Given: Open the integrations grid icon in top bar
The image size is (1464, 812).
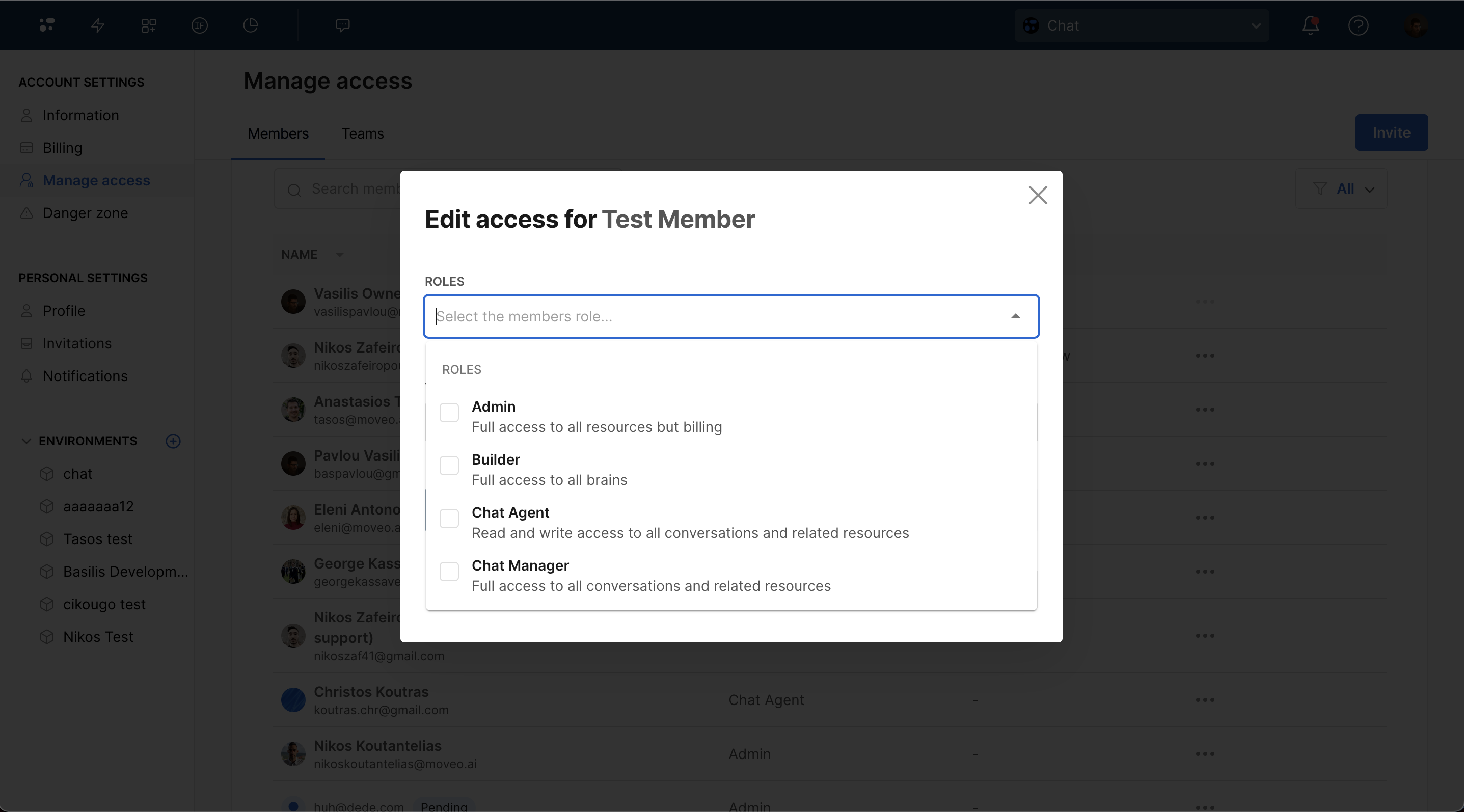Looking at the screenshot, I should coord(149,25).
